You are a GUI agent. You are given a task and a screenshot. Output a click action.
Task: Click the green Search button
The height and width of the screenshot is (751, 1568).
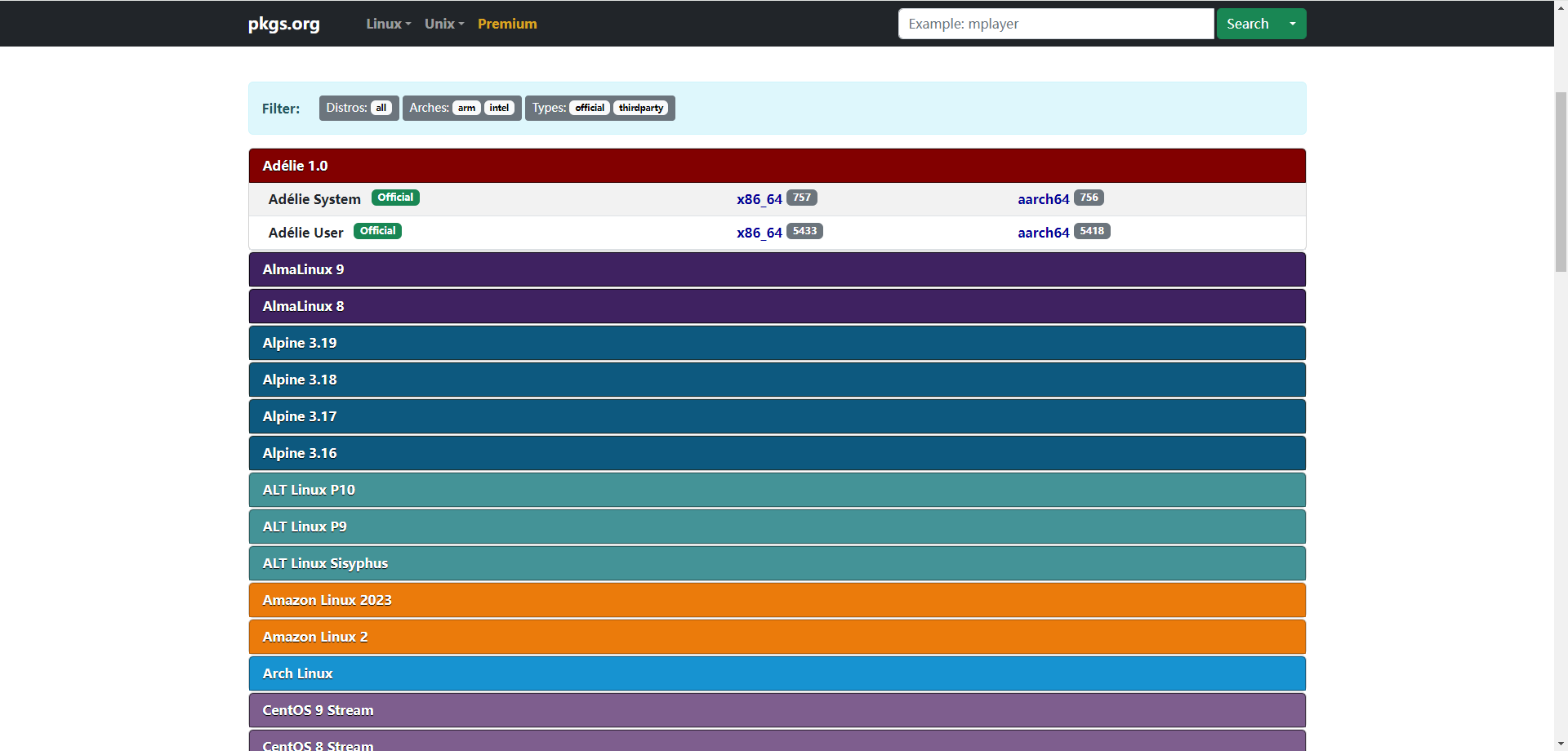coord(1247,24)
